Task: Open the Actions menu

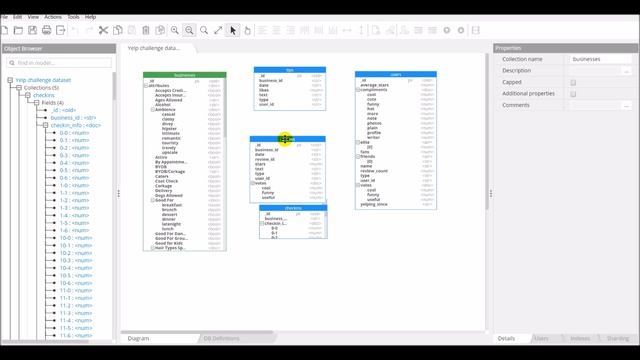Action: click(53, 17)
